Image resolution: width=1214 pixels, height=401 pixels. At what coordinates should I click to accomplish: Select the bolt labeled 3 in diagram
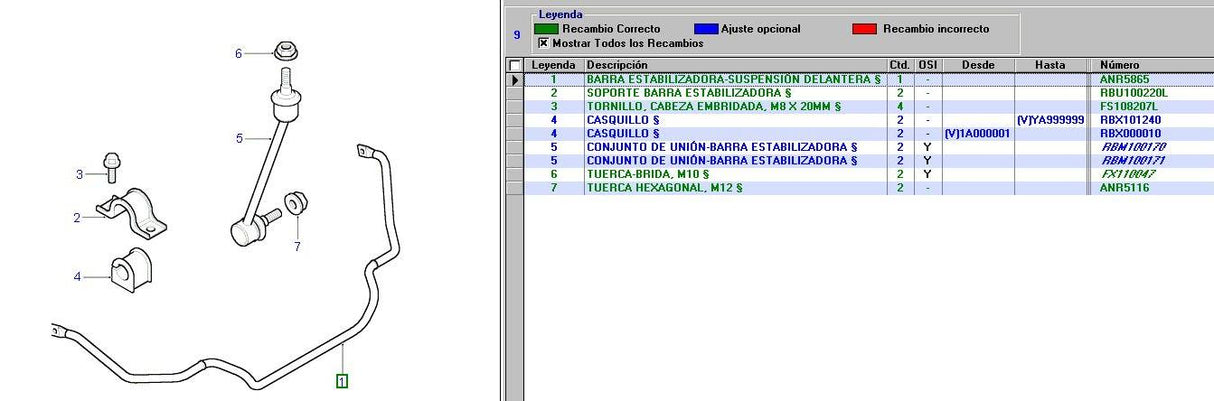tap(110, 166)
